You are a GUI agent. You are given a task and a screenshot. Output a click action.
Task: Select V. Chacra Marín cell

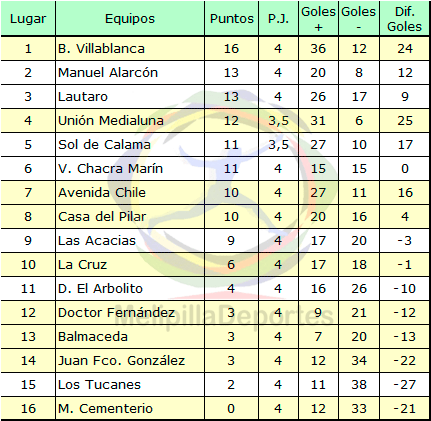[x=130, y=169]
